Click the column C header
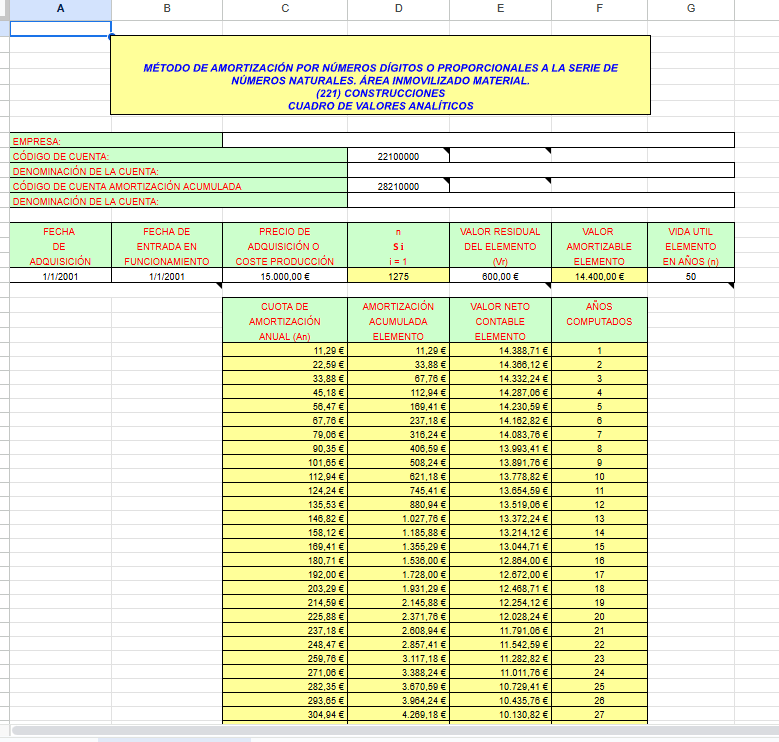Viewport: 779px width, 742px height. [x=285, y=9]
